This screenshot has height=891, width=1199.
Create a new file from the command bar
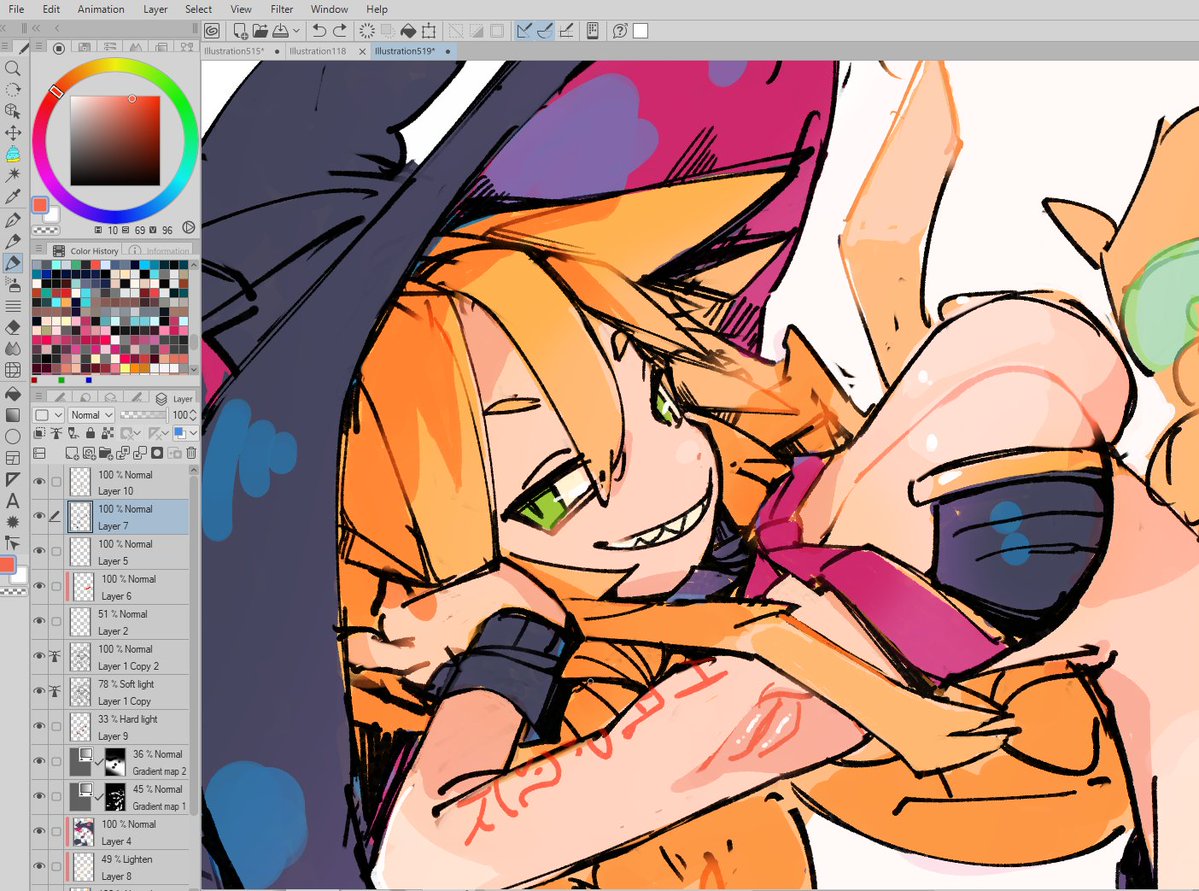240,31
